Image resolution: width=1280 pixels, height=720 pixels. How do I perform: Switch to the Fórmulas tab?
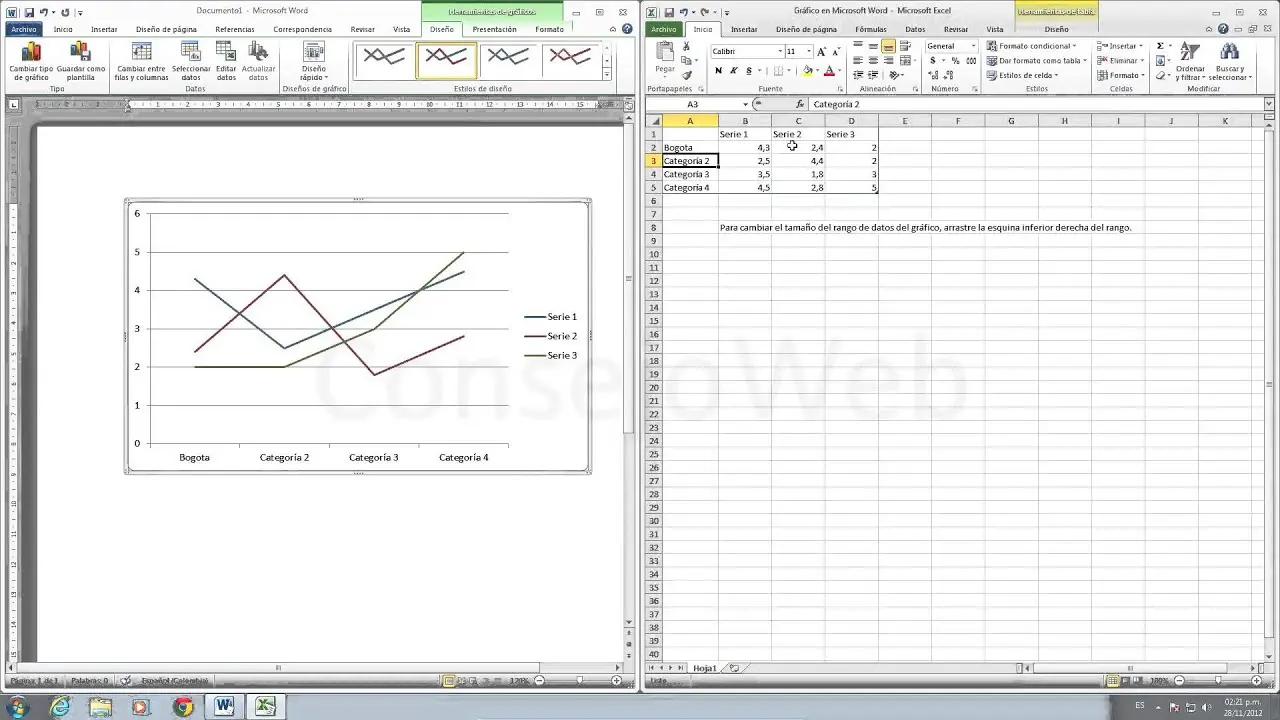870,29
